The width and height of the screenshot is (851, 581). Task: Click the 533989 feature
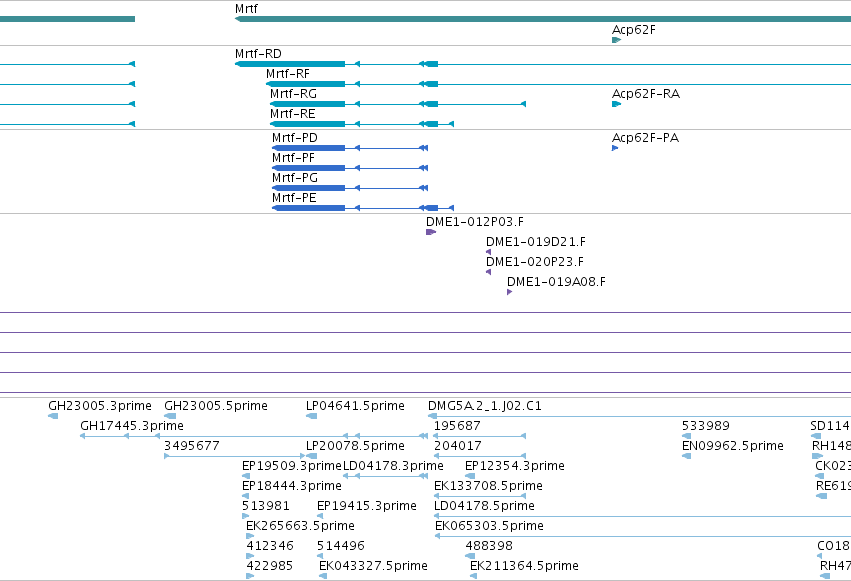tap(687, 436)
